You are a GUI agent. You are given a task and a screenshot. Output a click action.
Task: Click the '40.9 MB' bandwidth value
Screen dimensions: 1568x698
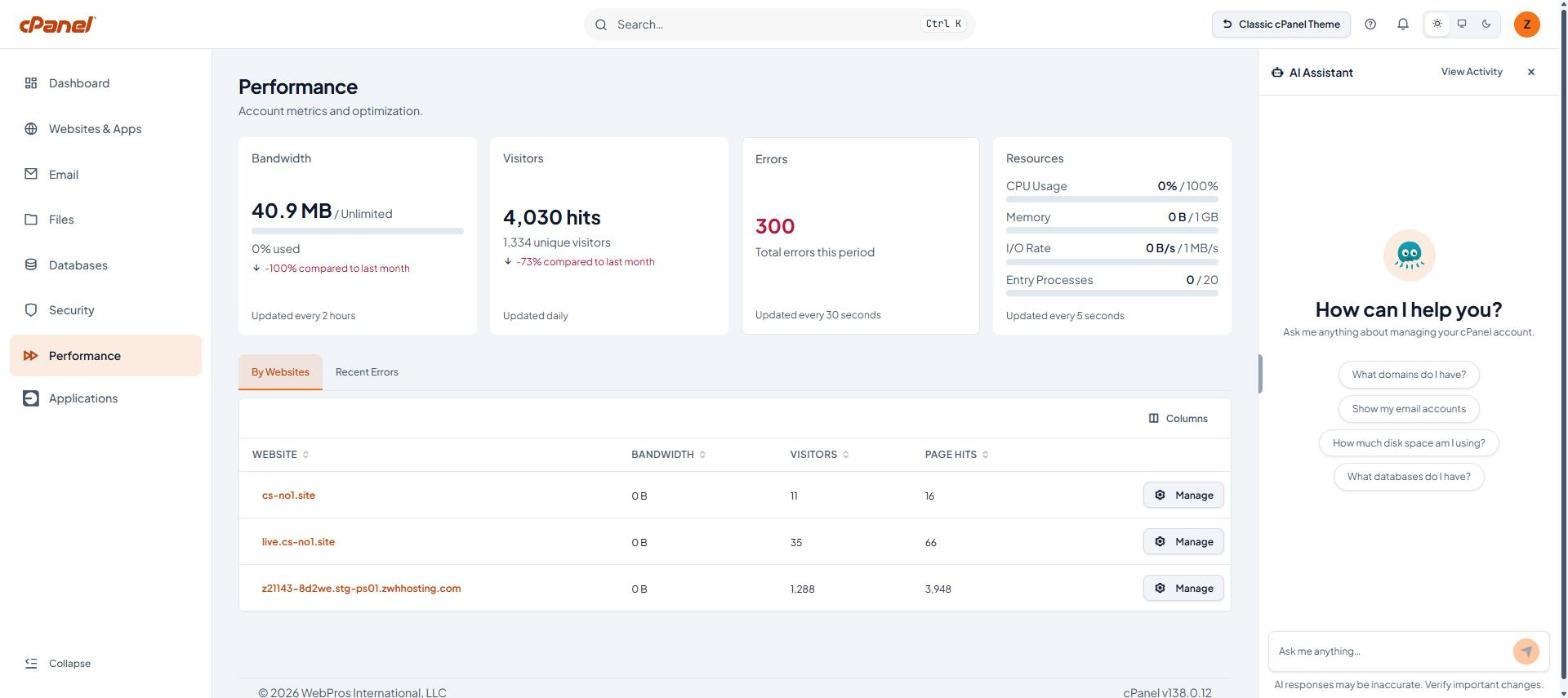pos(291,211)
